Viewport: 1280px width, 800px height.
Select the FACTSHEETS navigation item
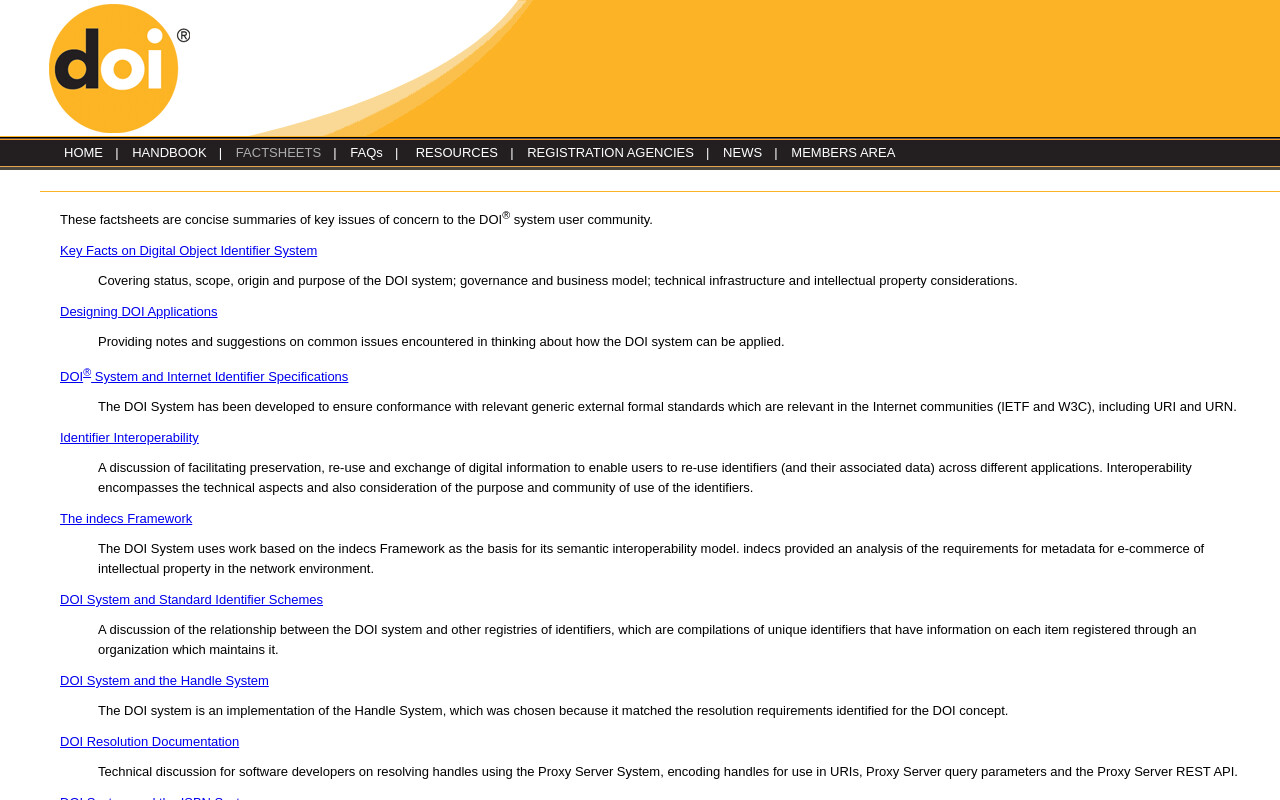(278, 153)
